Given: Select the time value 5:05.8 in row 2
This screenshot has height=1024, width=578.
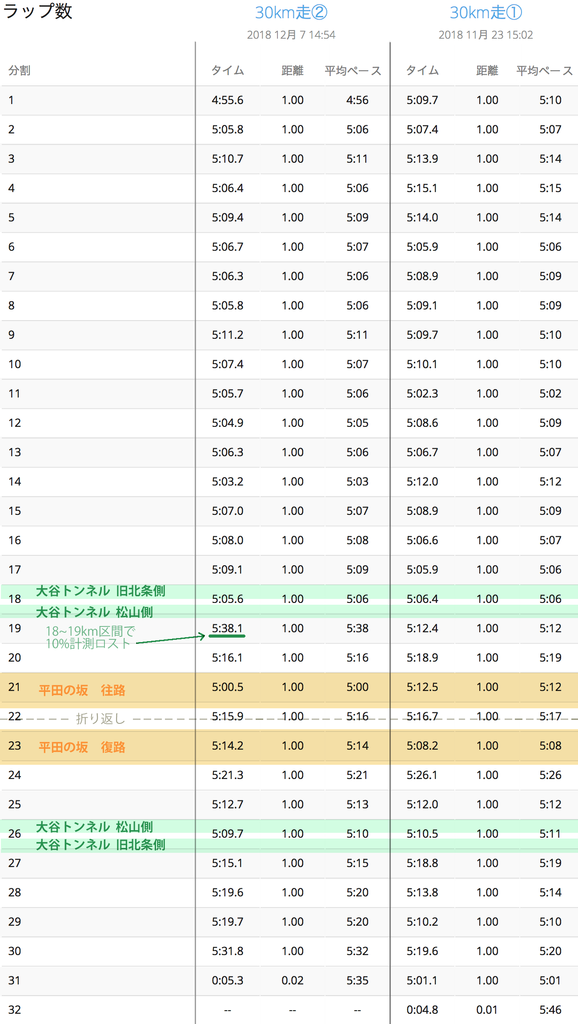Looking at the screenshot, I should 228,130.
